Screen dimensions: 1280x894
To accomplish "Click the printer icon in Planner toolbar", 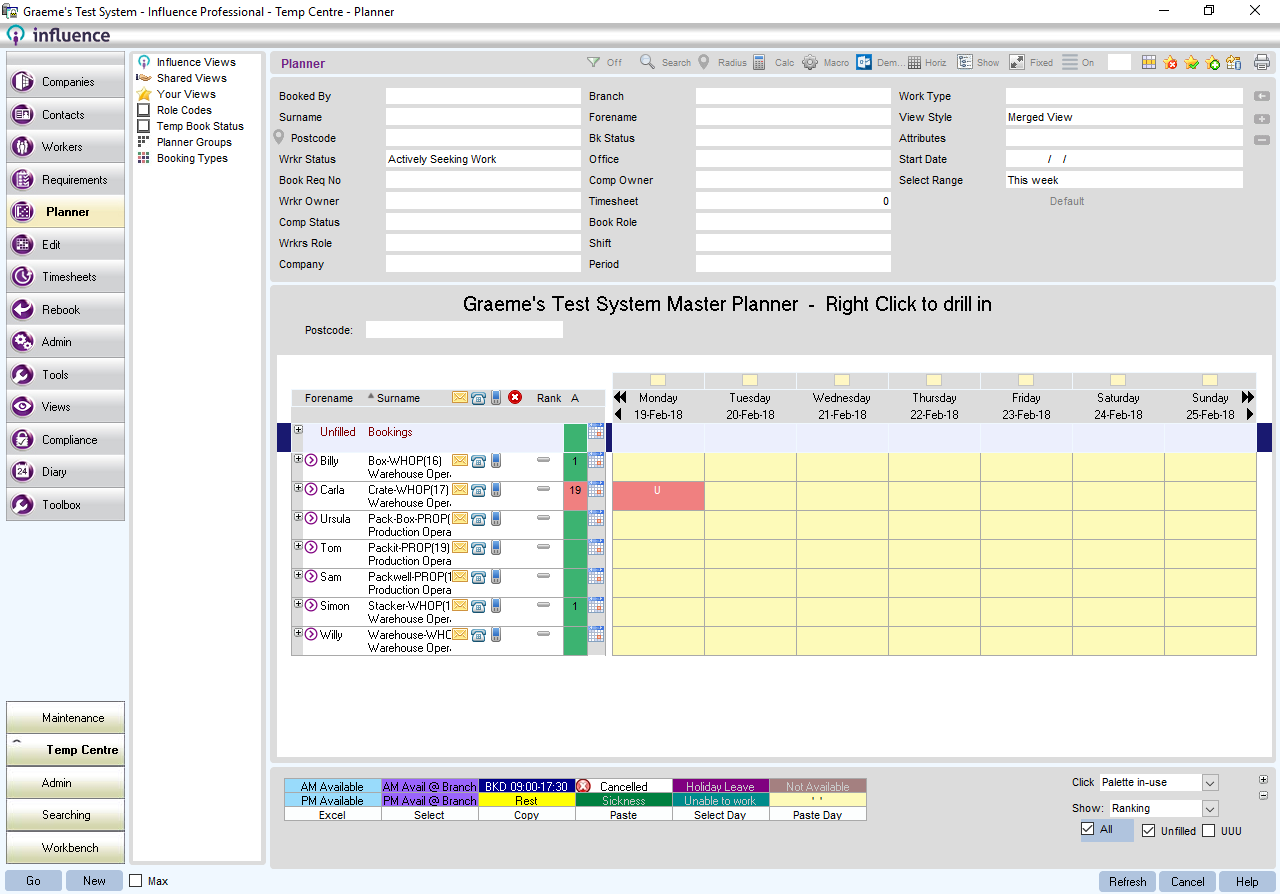I will (1262, 62).
